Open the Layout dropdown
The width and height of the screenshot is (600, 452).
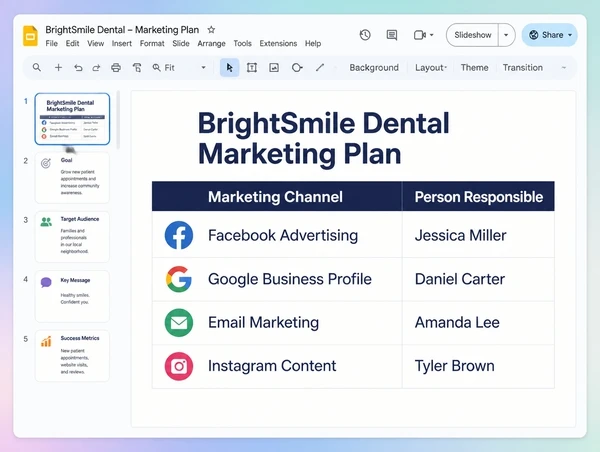[431, 68]
